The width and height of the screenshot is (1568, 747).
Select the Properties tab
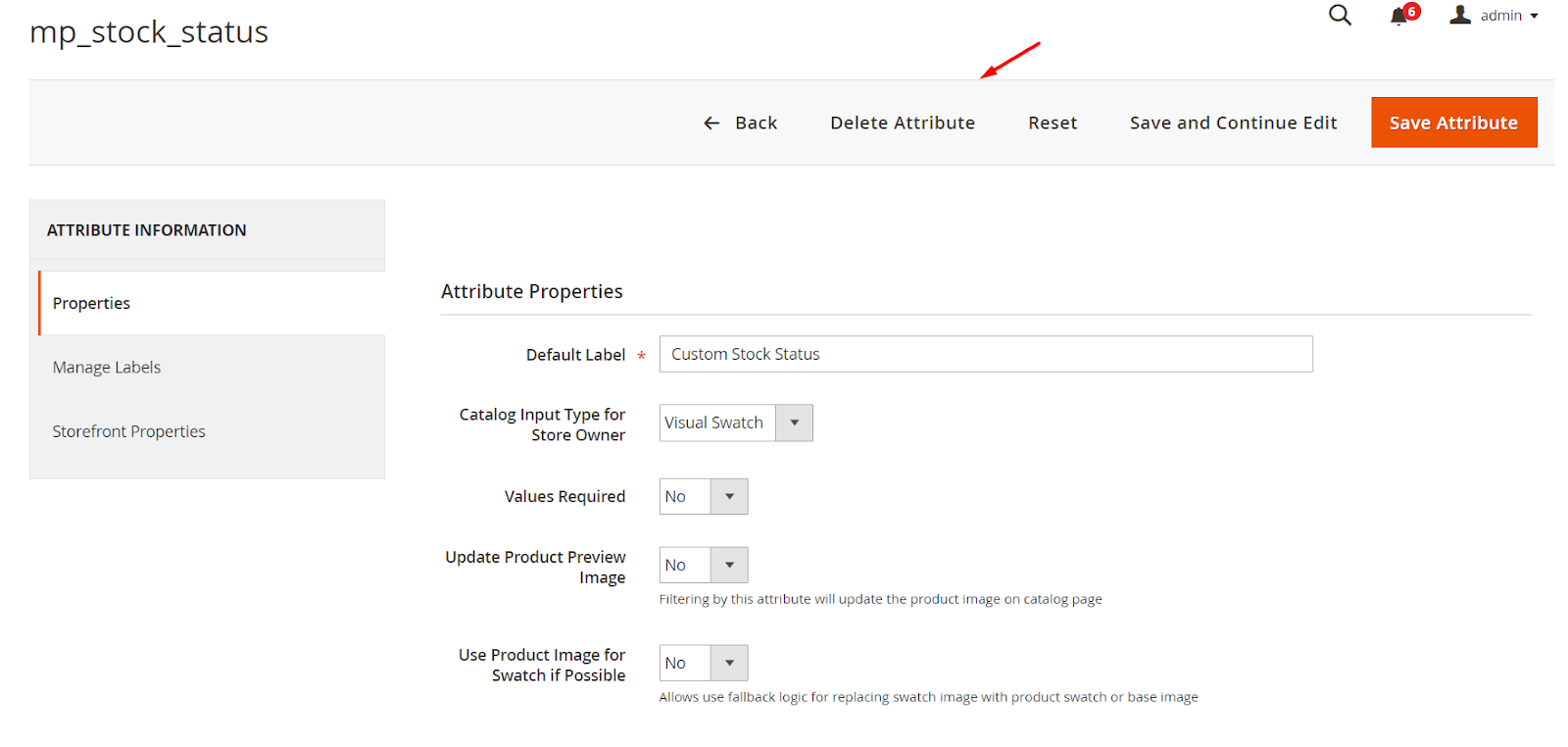click(91, 303)
